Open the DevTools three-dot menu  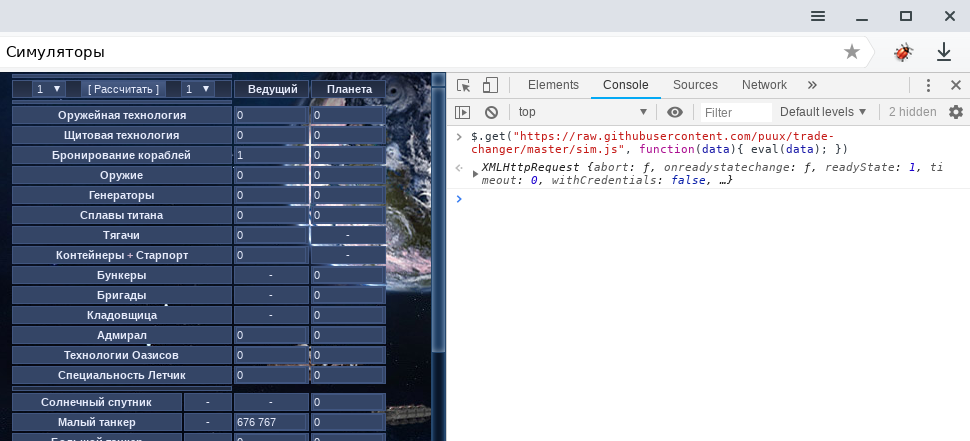pos(928,86)
